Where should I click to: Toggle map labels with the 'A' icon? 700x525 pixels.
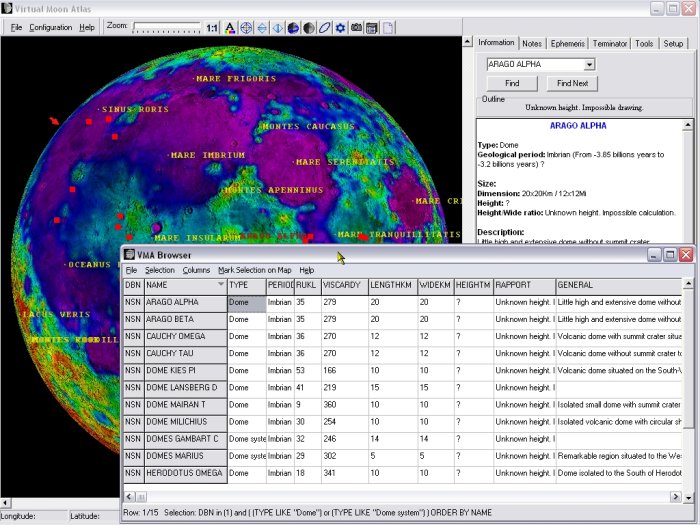pyautogui.click(x=230, y=28)
